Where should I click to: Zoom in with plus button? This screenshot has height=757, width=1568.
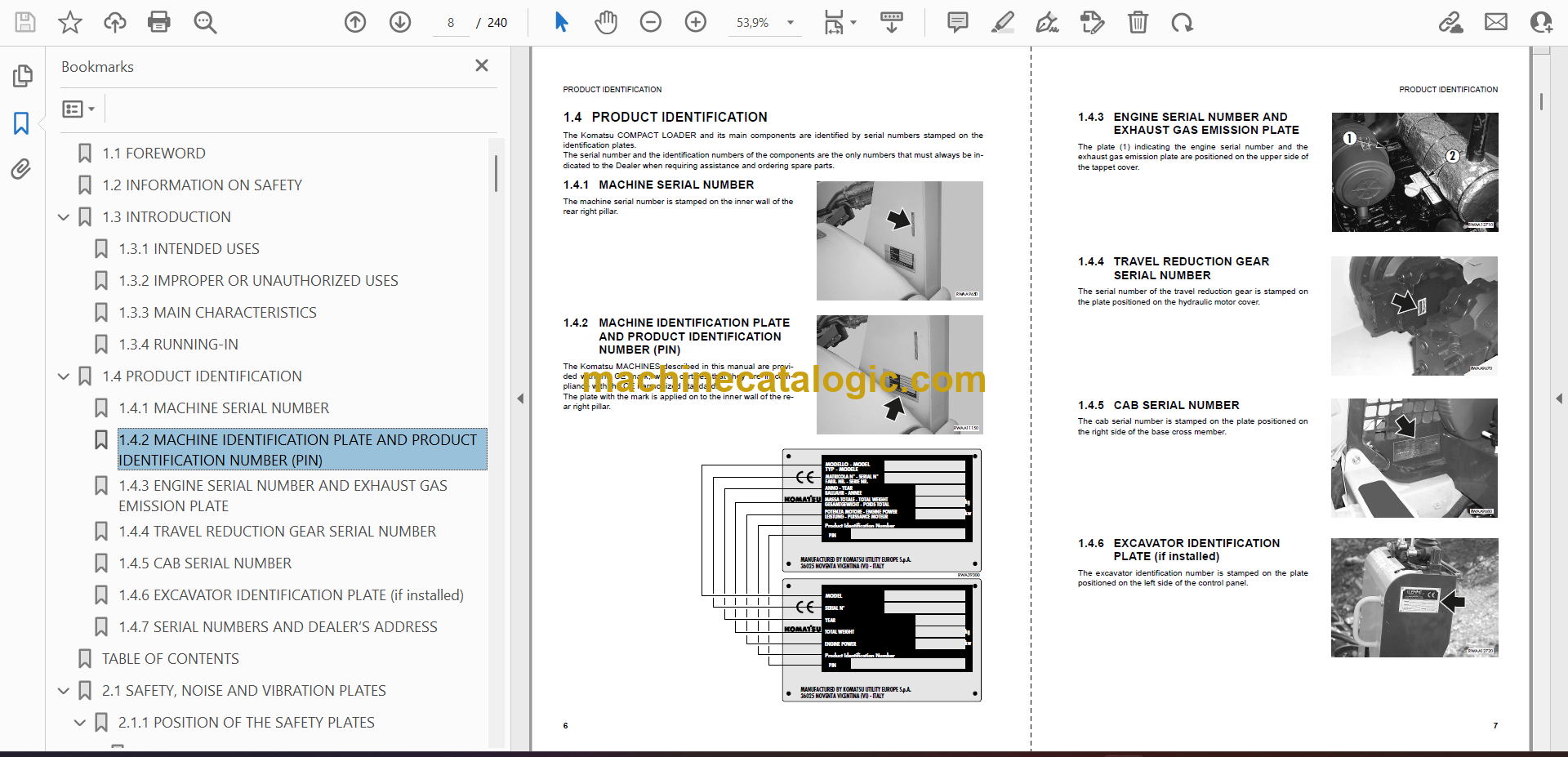point(696,22)
